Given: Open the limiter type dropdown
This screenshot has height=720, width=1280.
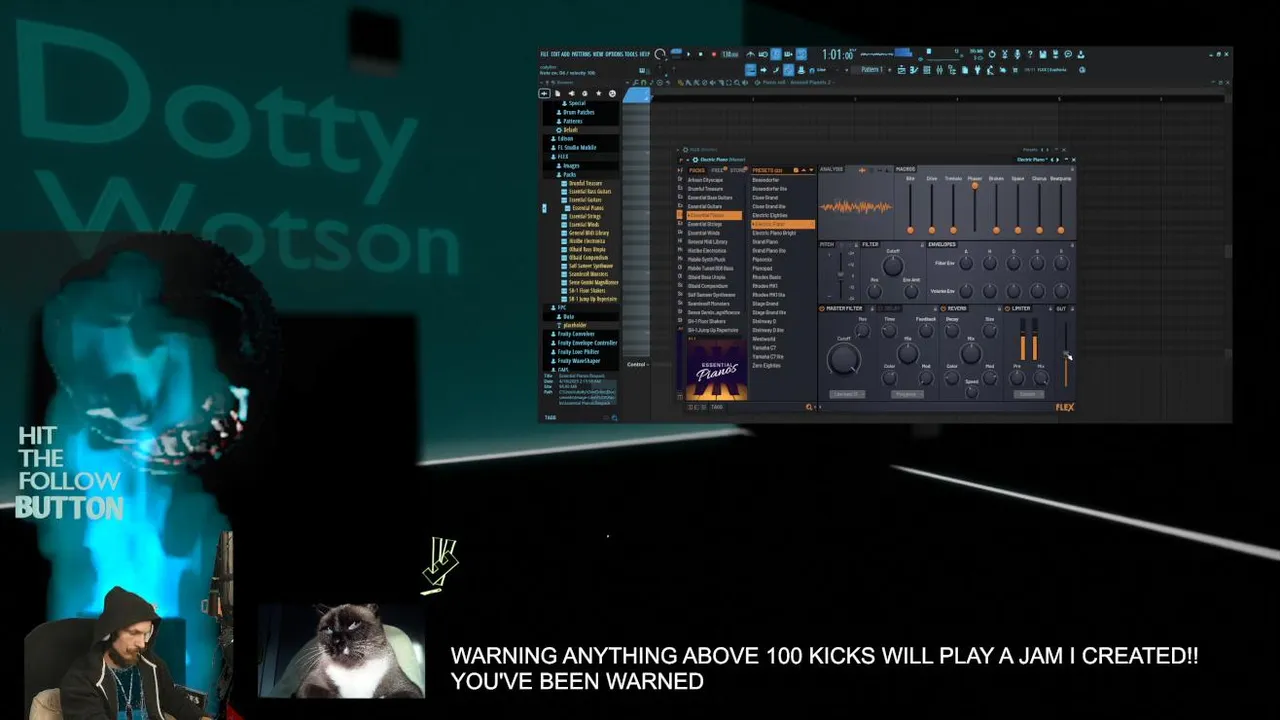Looking at the screenshot, I should (x=1029, y=394).
